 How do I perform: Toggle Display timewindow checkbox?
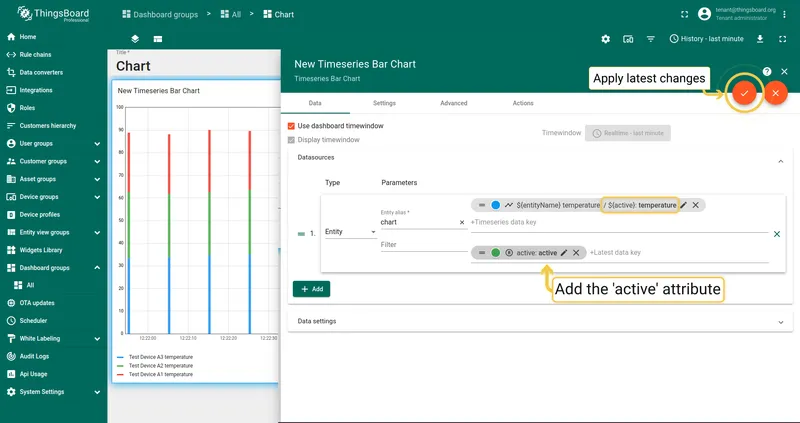point(291,140)
